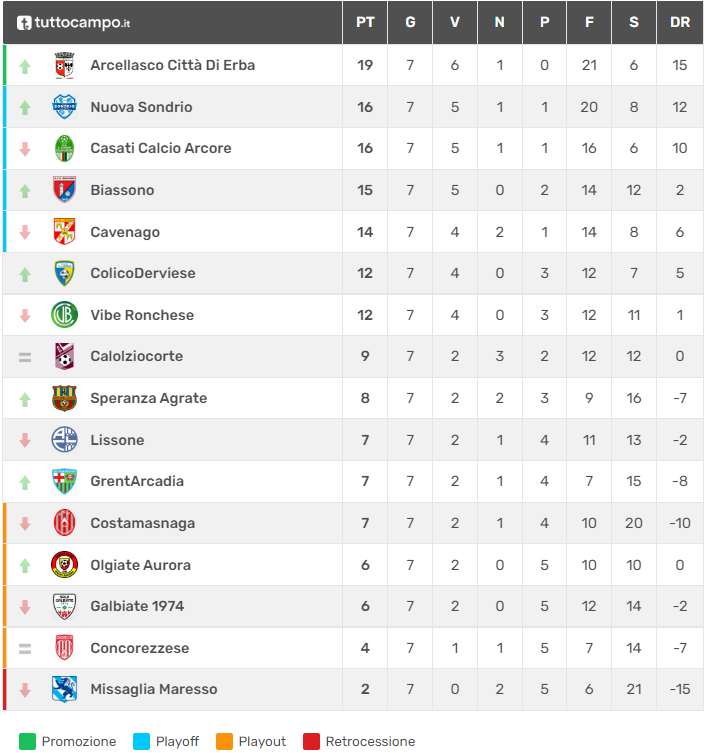Click the Cavenago team crest
Viewport: 707px width, 753px height.
tap(64, 232)
